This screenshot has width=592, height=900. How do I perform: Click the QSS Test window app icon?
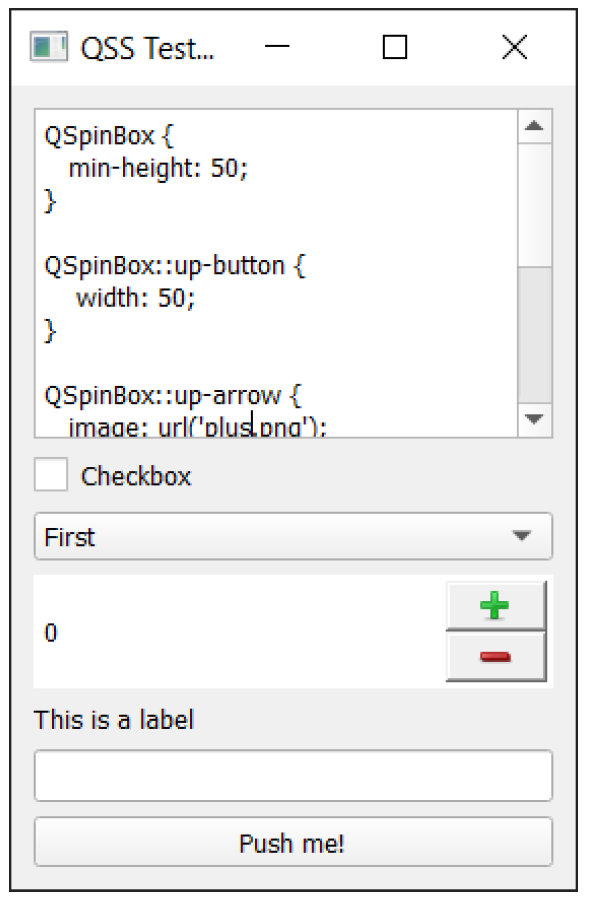pos(49,46)
